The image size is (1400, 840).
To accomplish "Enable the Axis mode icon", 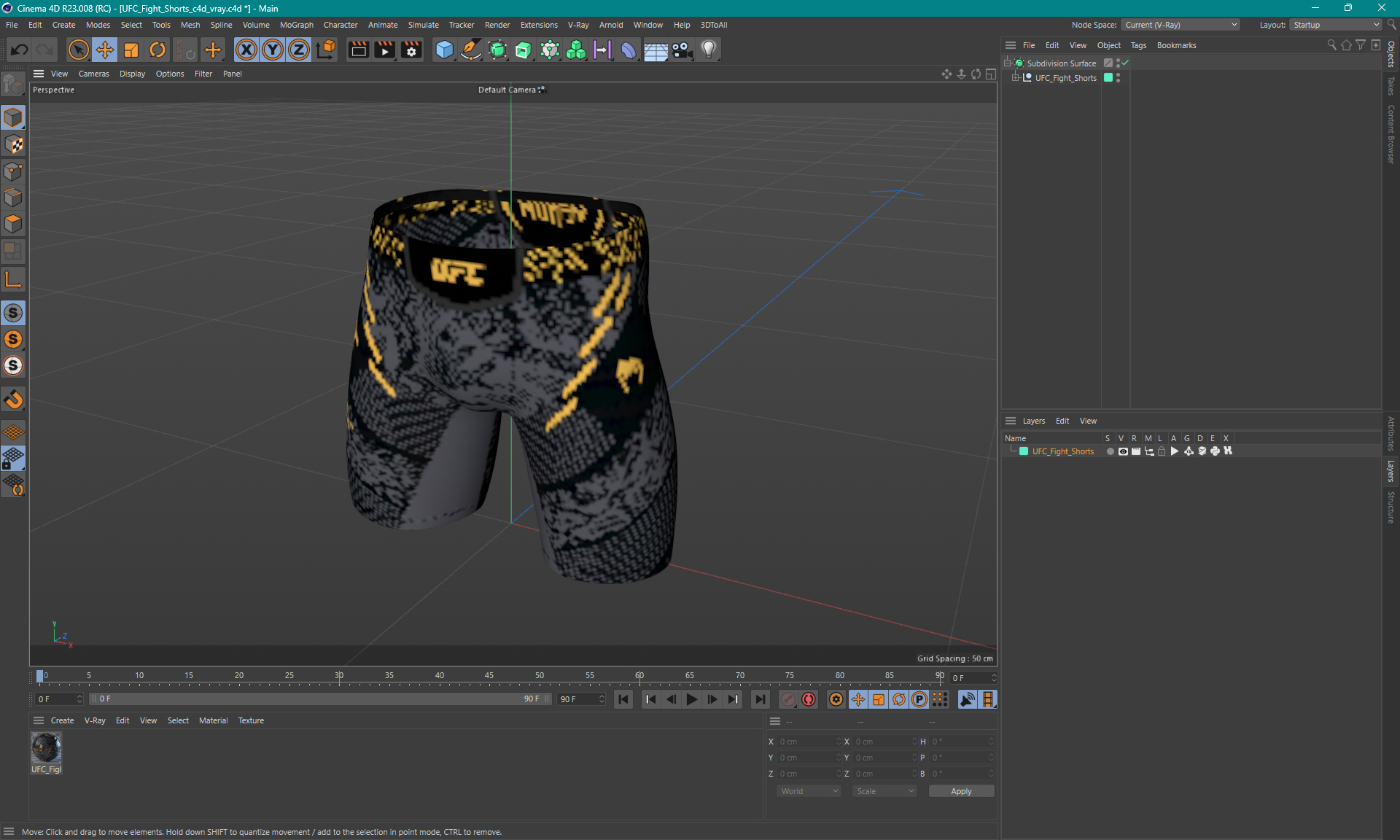I will [13, 279].
